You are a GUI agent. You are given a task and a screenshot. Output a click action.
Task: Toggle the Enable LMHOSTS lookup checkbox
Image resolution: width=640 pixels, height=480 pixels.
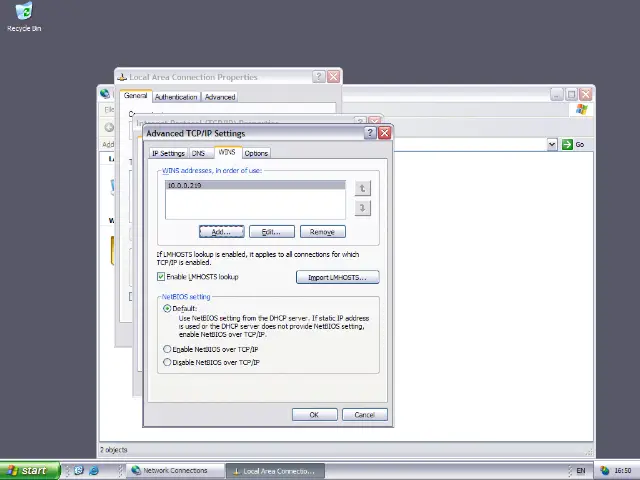(161, 277)
